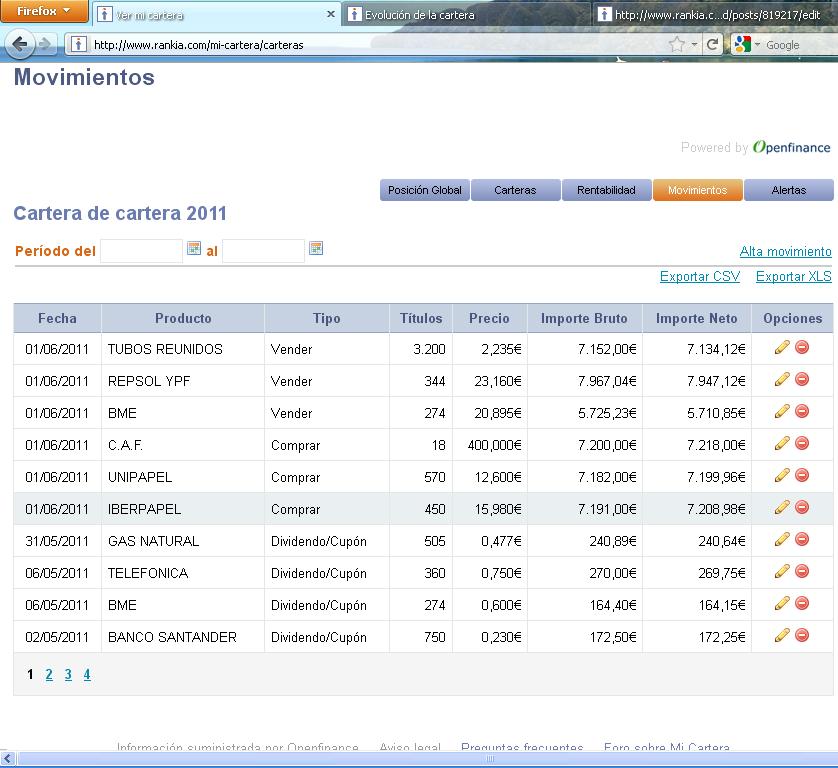Open the start date calendar picker

pyautogui.click(x=193, y=249)
